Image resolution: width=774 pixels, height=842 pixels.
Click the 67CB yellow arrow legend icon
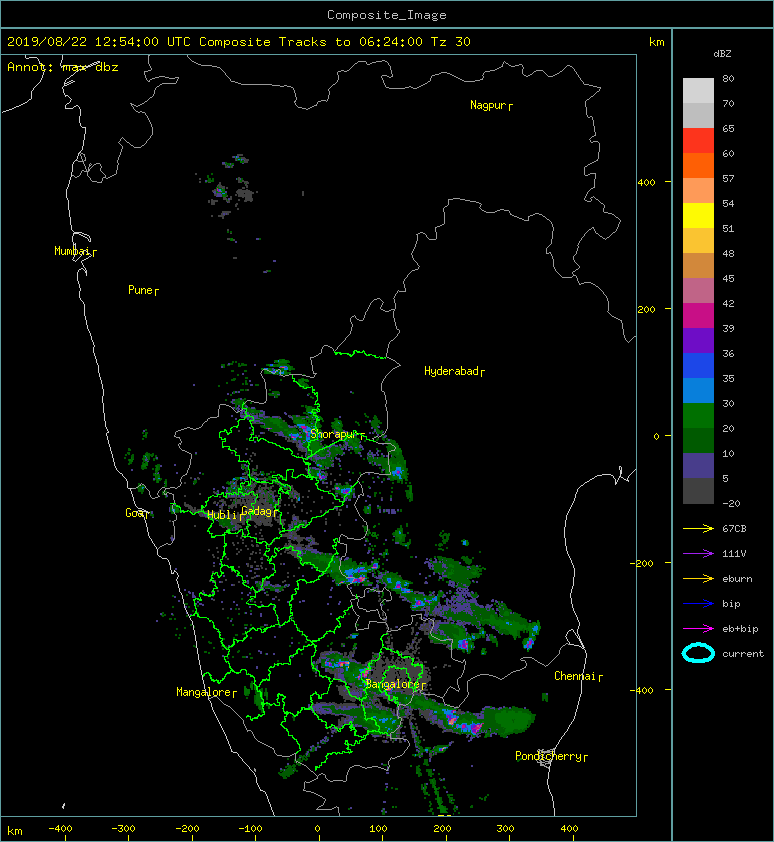click(698, 529)
